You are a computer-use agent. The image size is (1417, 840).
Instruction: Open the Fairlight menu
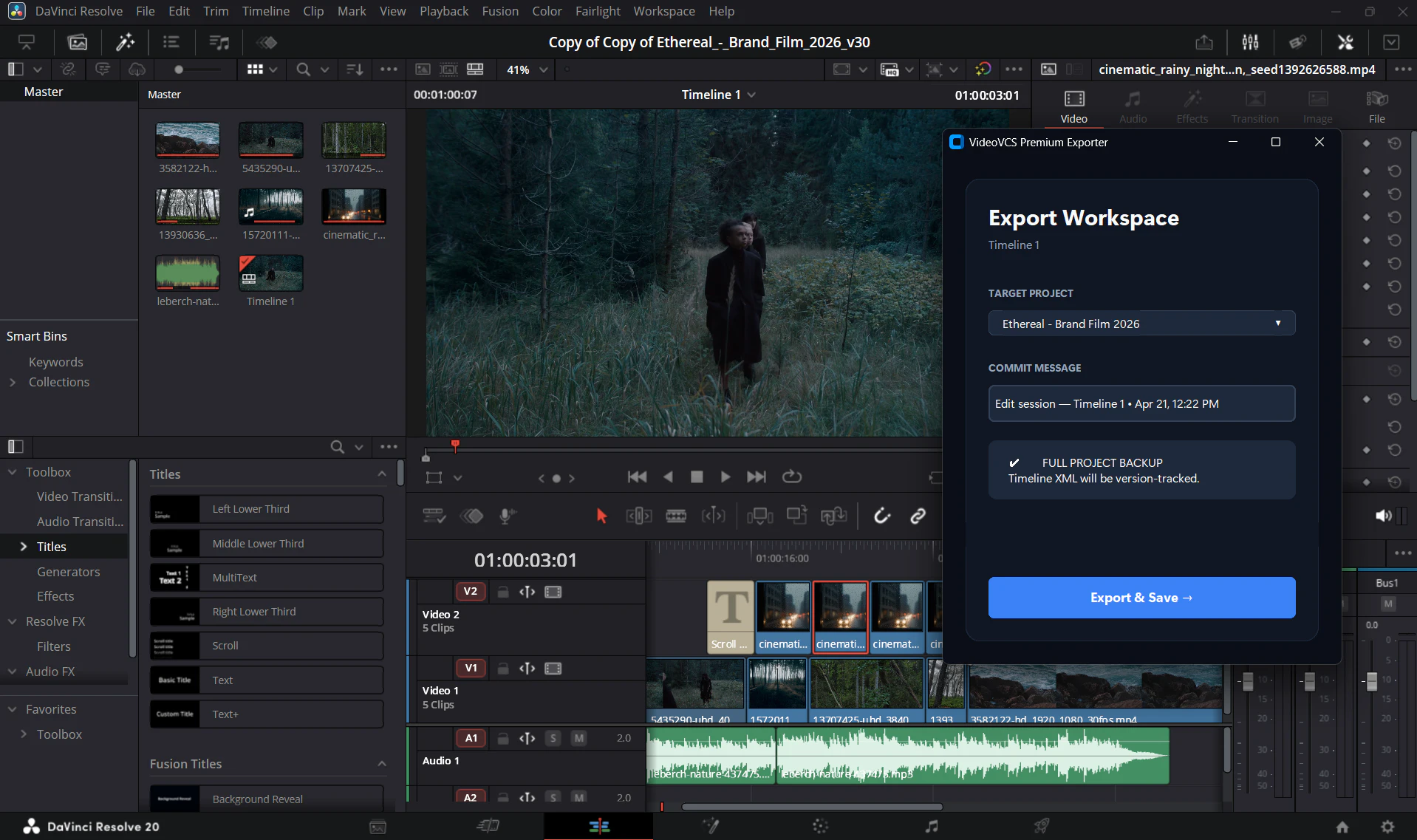click(598, 11)
